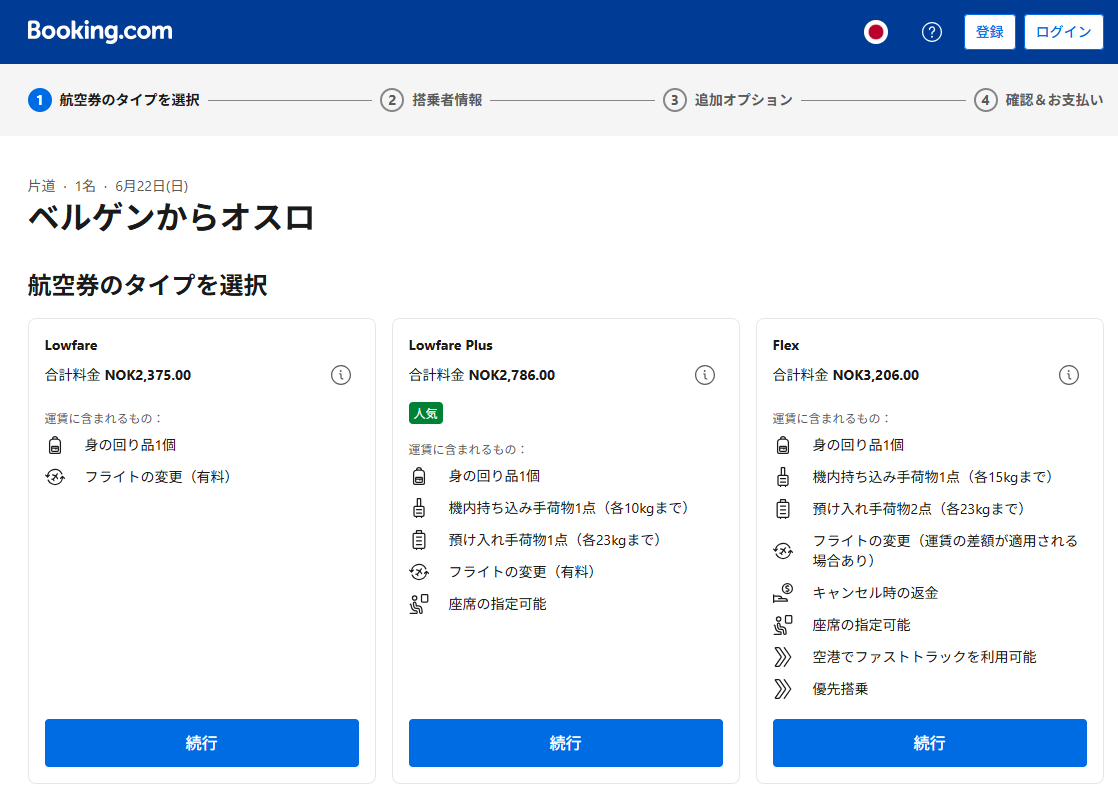Screen dimensions: 1118x796
Task: Click 続行 on the Lowfare Plus card
Action: point(565,743)
